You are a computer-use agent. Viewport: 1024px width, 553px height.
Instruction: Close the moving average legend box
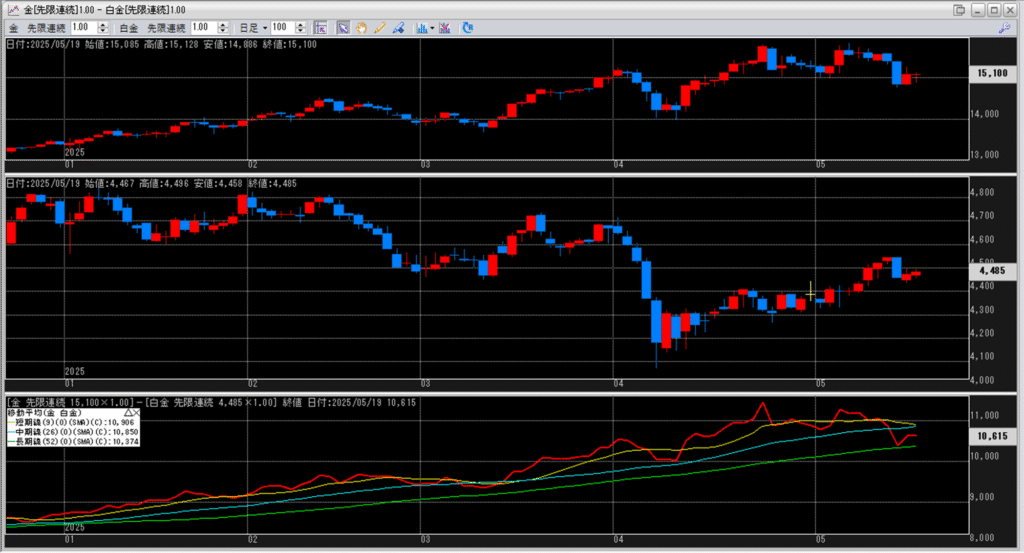point(137,412)
